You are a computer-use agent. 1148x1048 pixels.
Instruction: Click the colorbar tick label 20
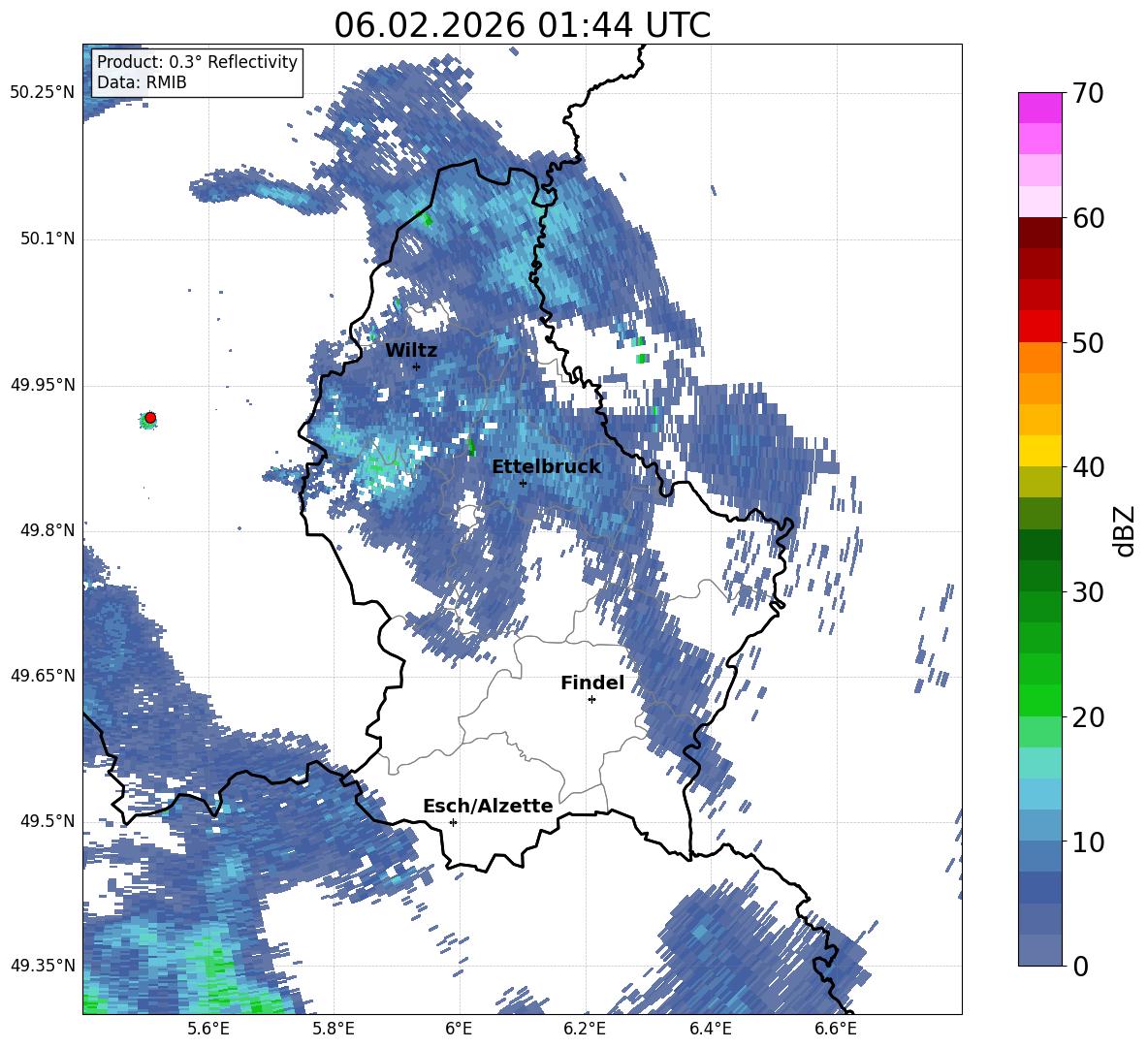(x=1088, y=717)
